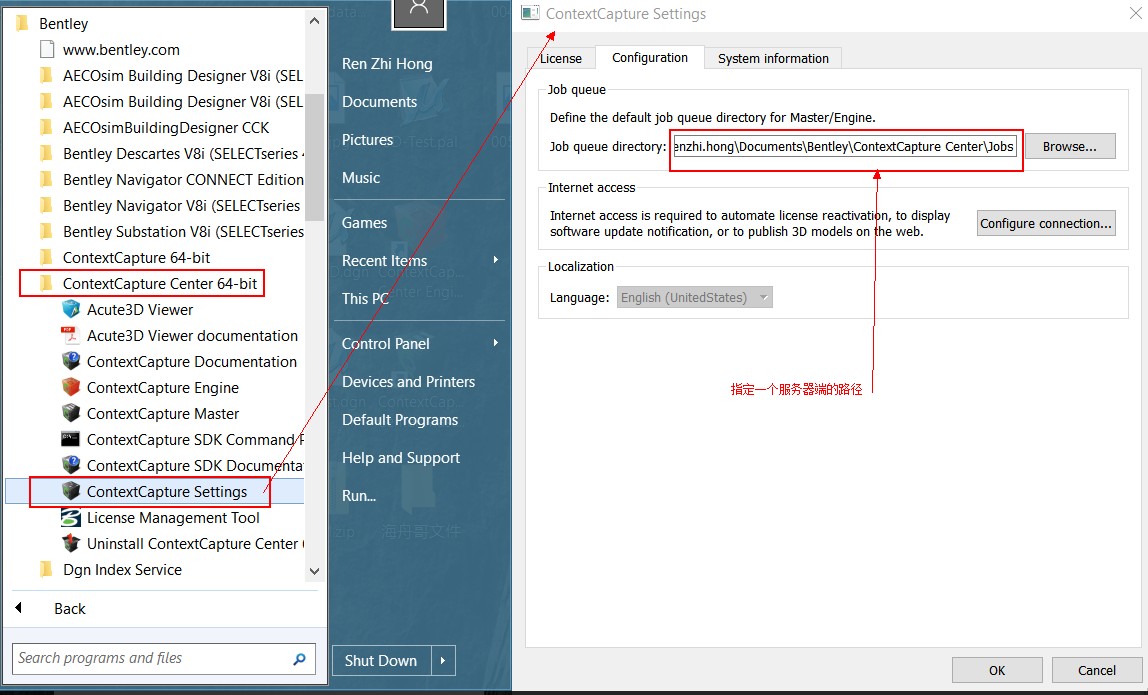The image size is (1148, 695).
Task: Open the Acute3D Viewer app icon
Action: click(x=71, y=309)
